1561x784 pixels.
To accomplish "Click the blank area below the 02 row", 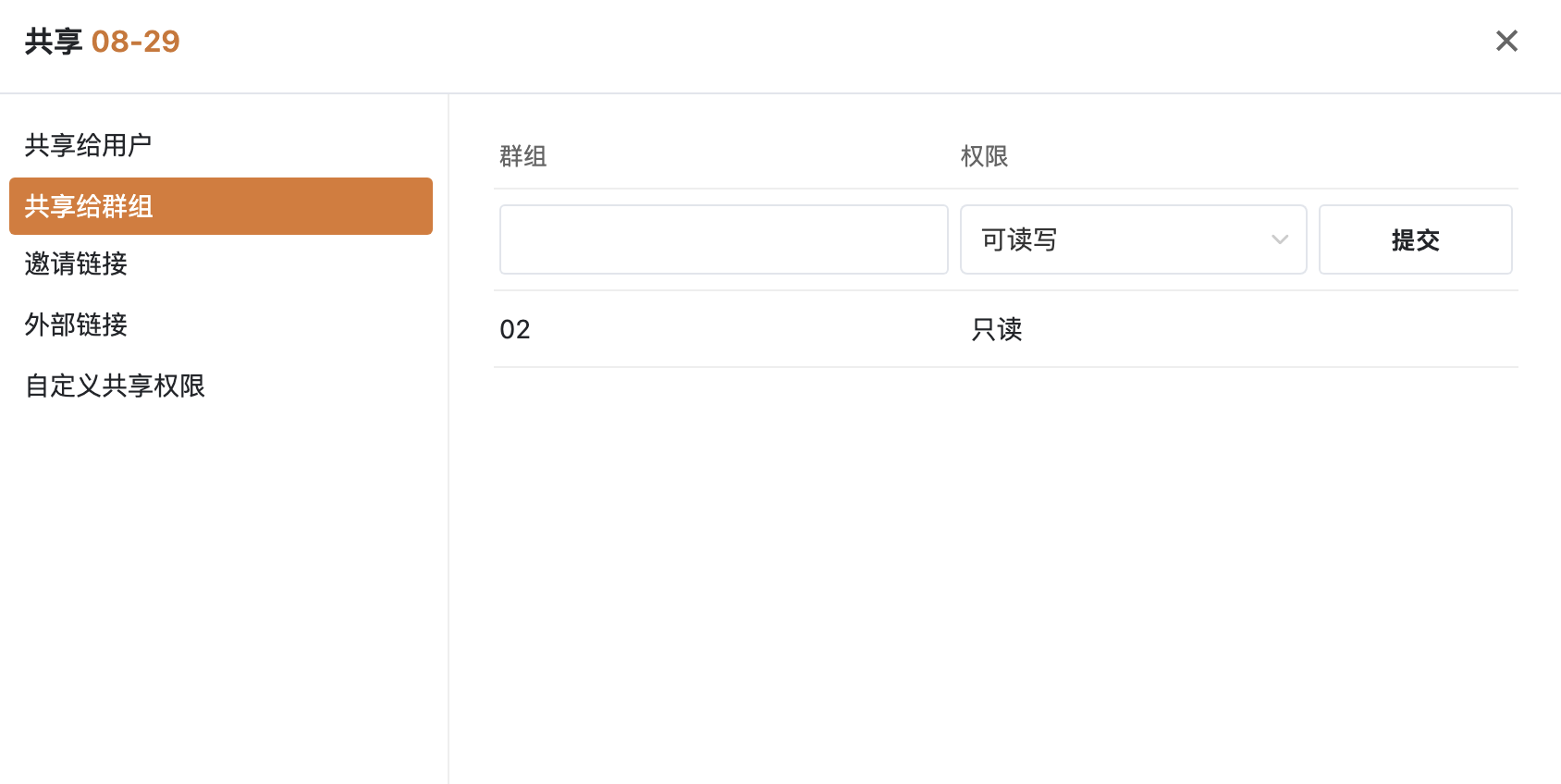I will coord(1006,573).
